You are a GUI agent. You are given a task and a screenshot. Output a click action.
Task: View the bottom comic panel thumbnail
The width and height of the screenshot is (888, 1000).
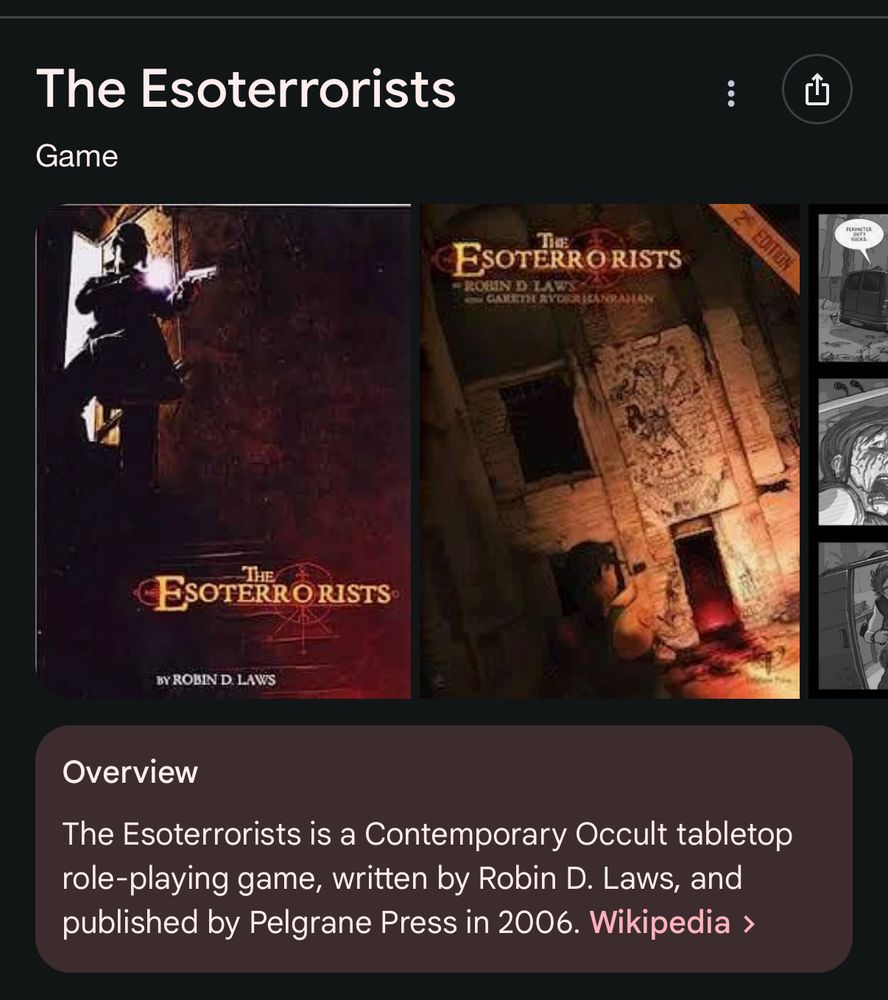coord(853,615)
